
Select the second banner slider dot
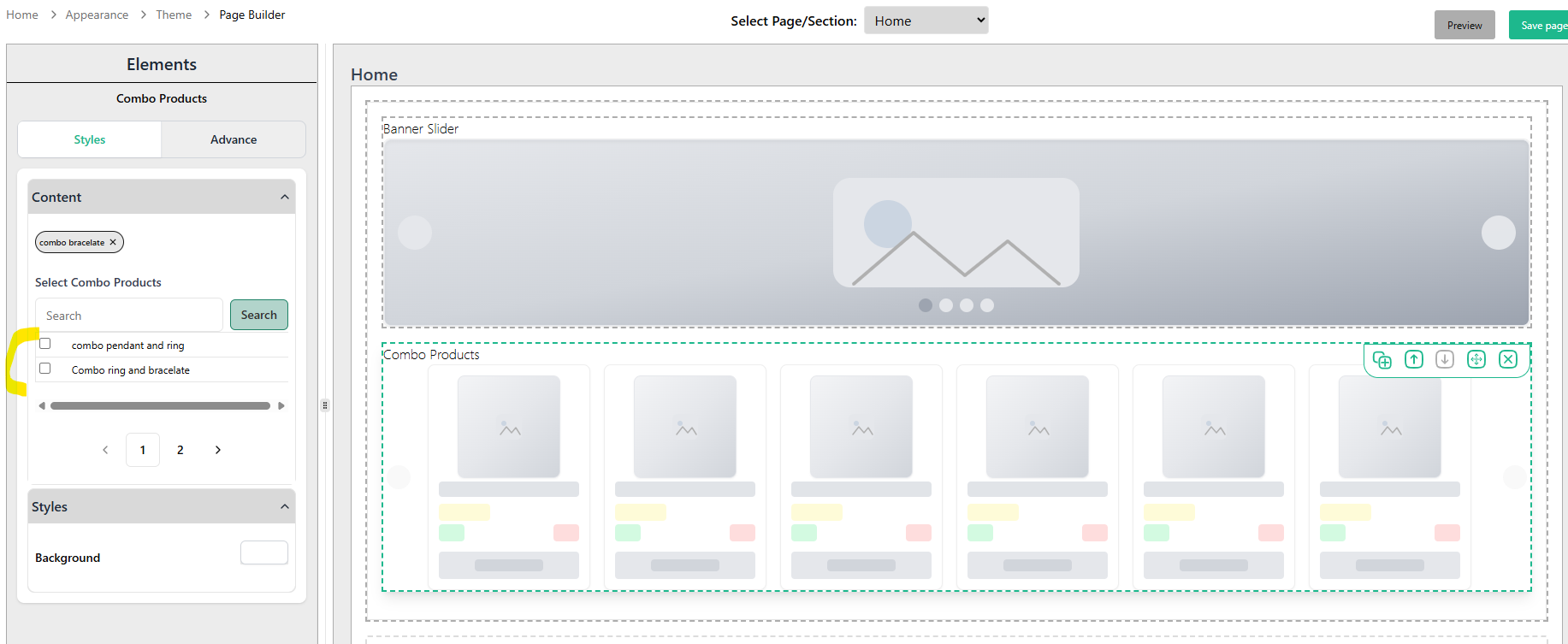pyautogui.click(x=946, y=305)
